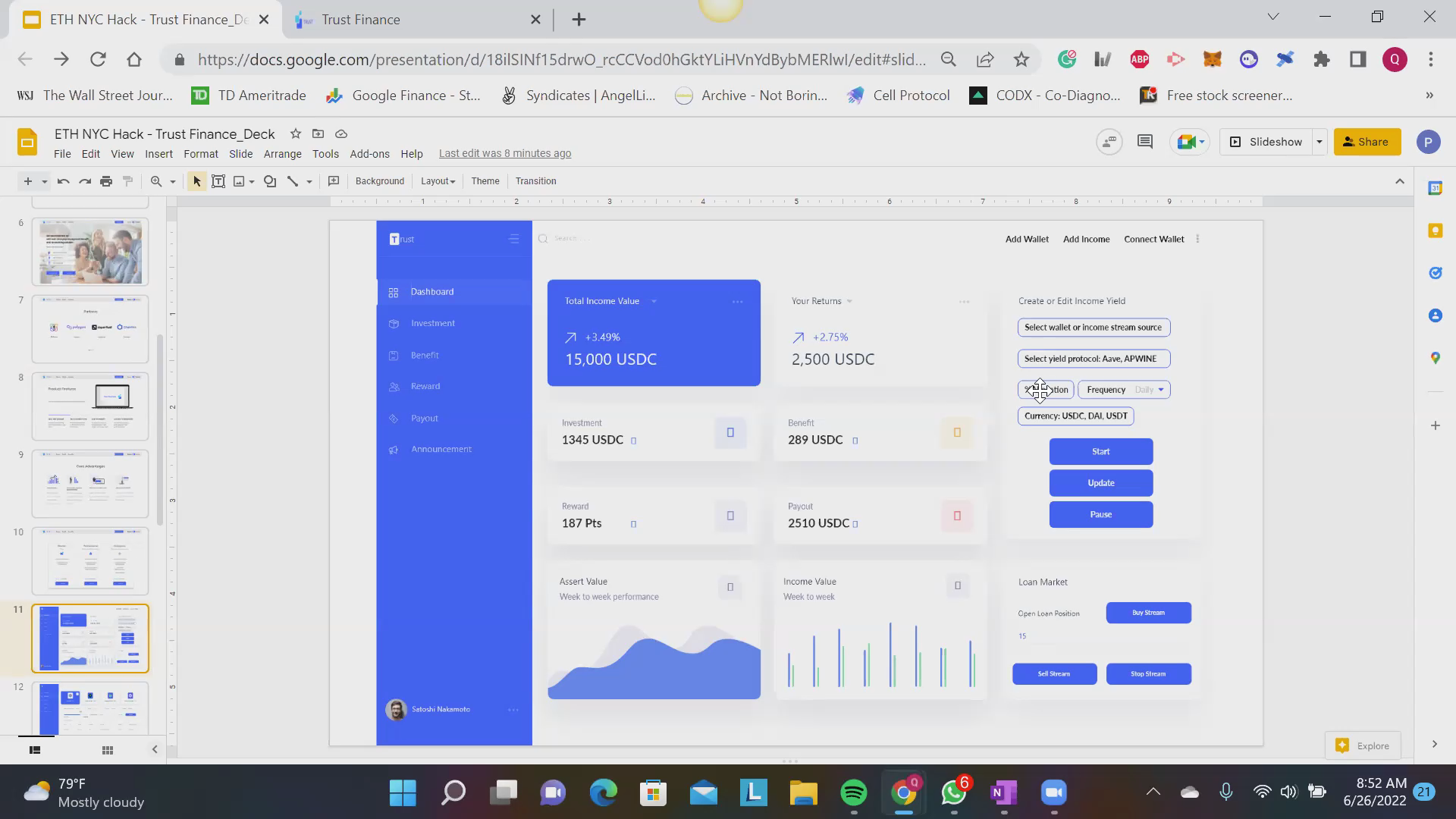Open the last edit history link

tap(505, 154)
